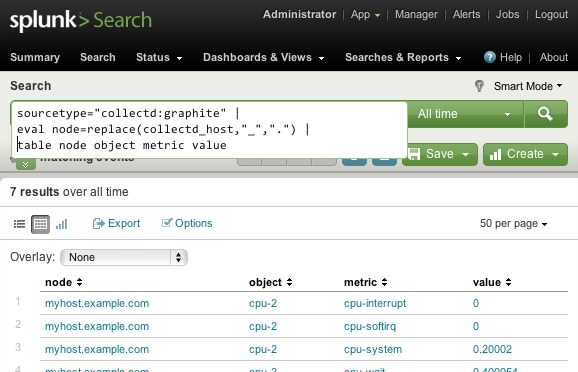Expand Searches & Reports menu
Image resolution: width=578 pixels, height=372 pixels.
click(403, 58)
